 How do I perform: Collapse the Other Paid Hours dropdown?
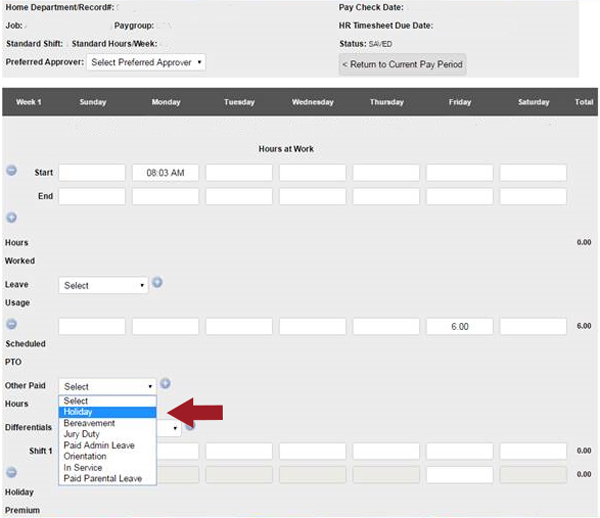coord(108,386)
